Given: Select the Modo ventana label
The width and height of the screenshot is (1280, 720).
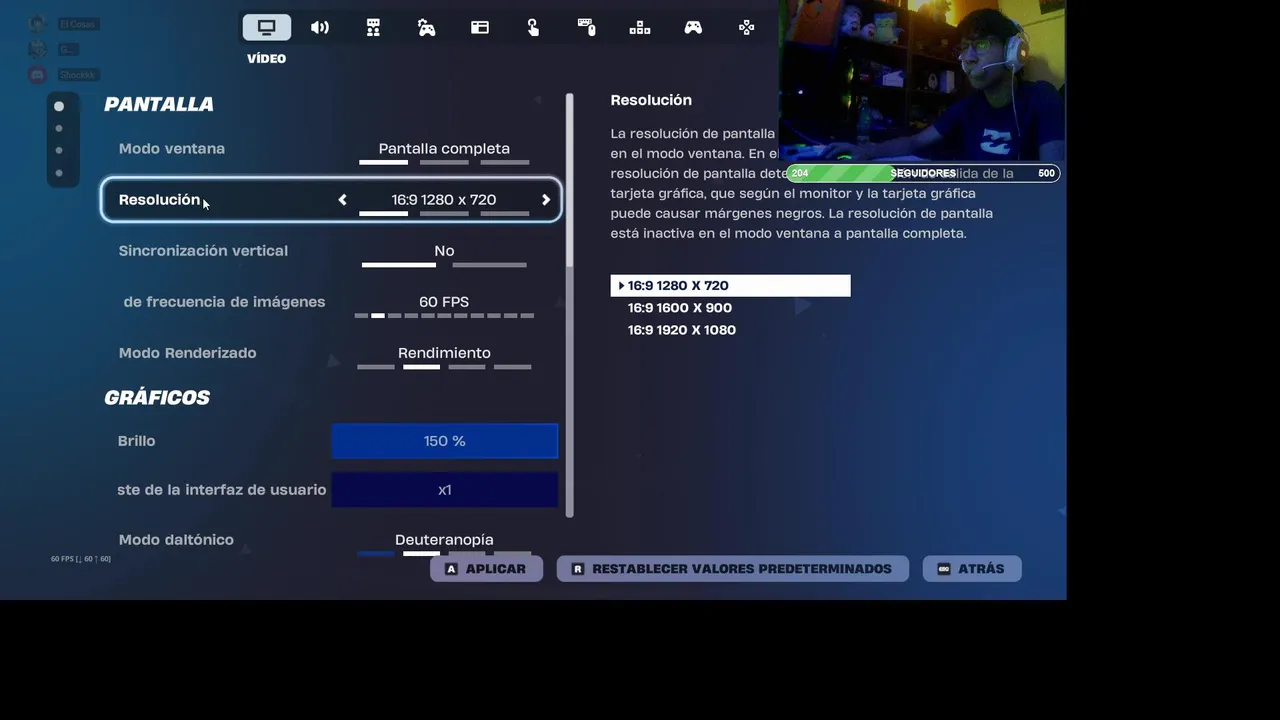Looking at the screenshot, I should (x=172, y=149).
